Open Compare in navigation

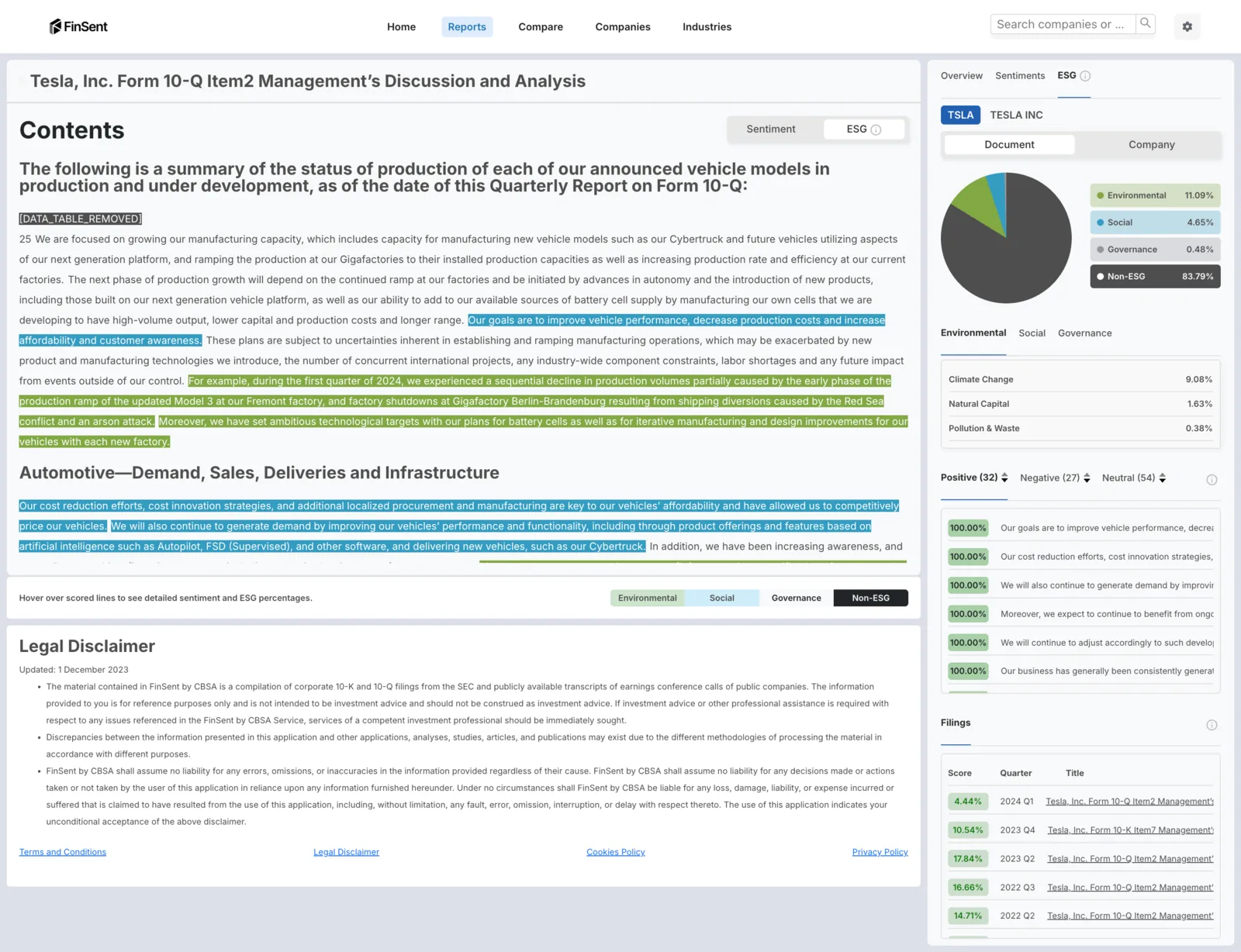tap(541, 27)
